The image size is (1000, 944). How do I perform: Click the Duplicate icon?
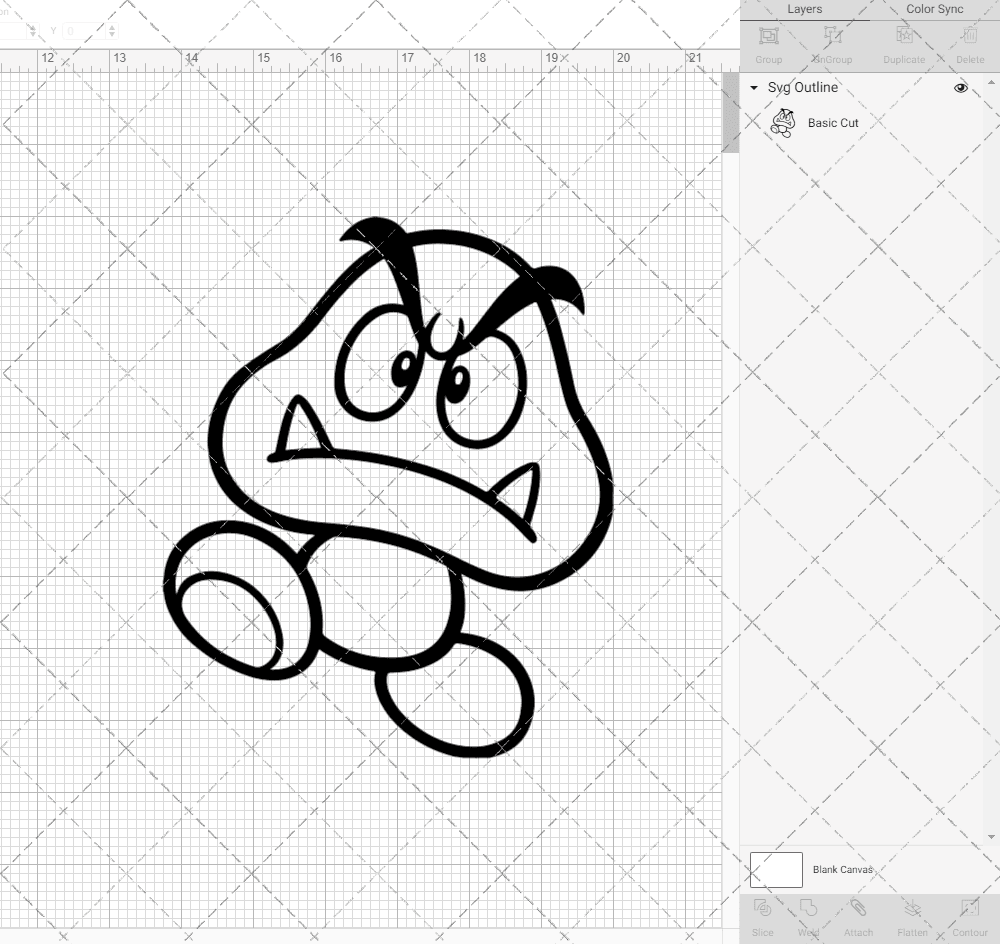tap(903, 42)
